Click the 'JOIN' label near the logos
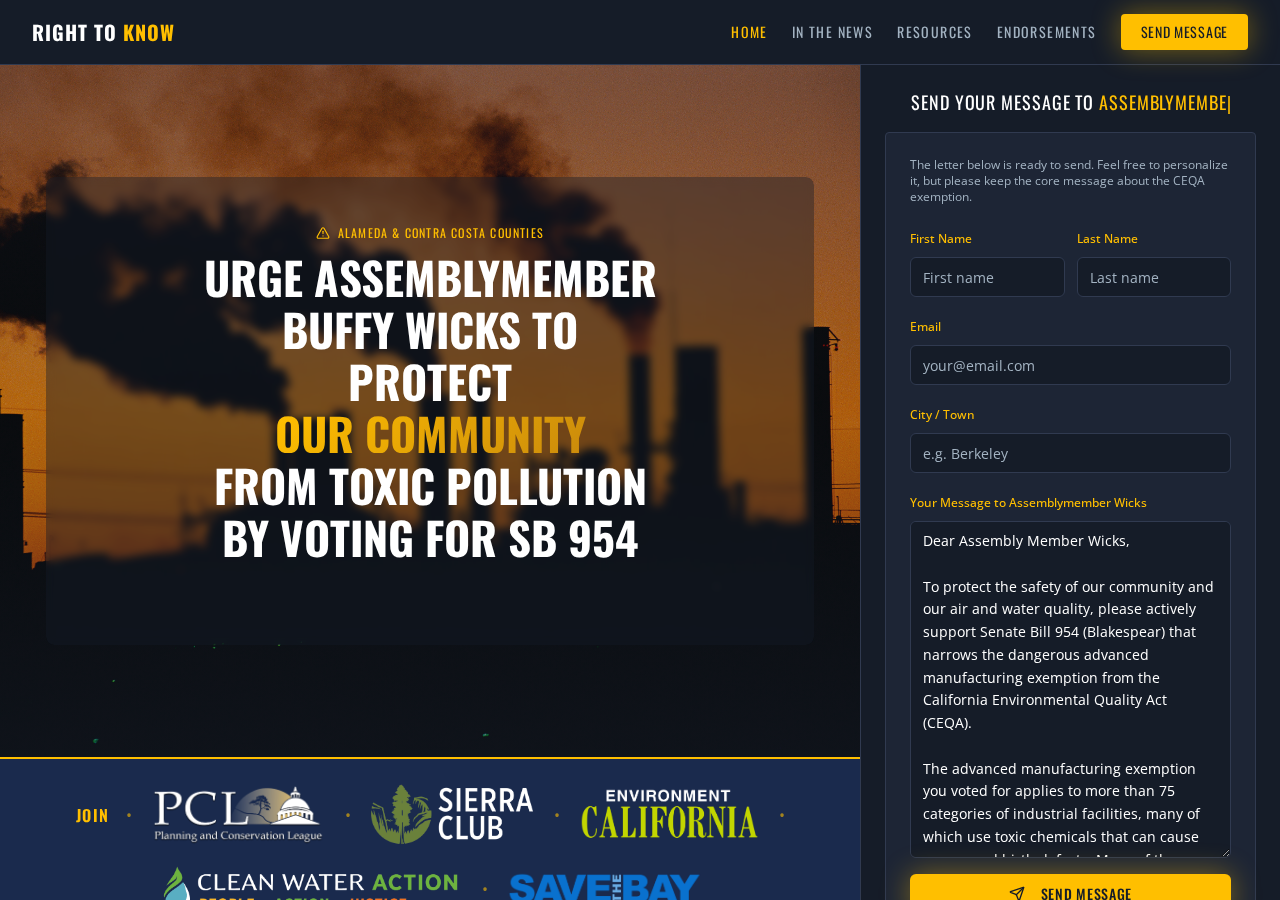The image size is (1280, 900). click(92, 815)
